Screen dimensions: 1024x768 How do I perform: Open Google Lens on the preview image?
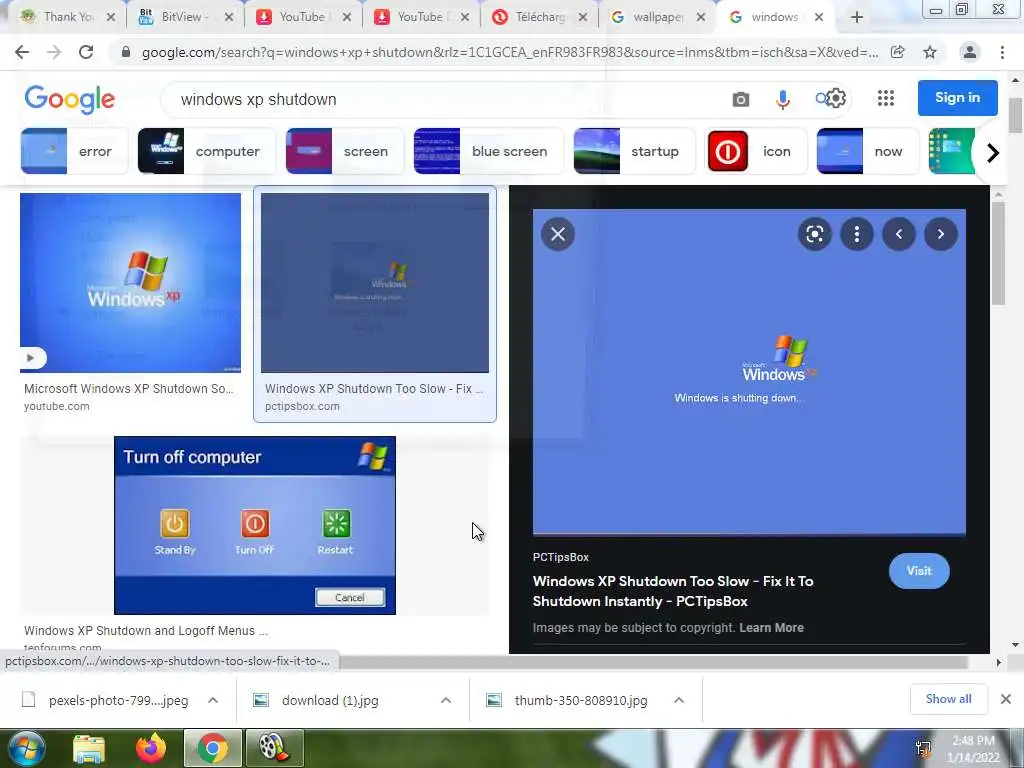[x=814, y=234]
